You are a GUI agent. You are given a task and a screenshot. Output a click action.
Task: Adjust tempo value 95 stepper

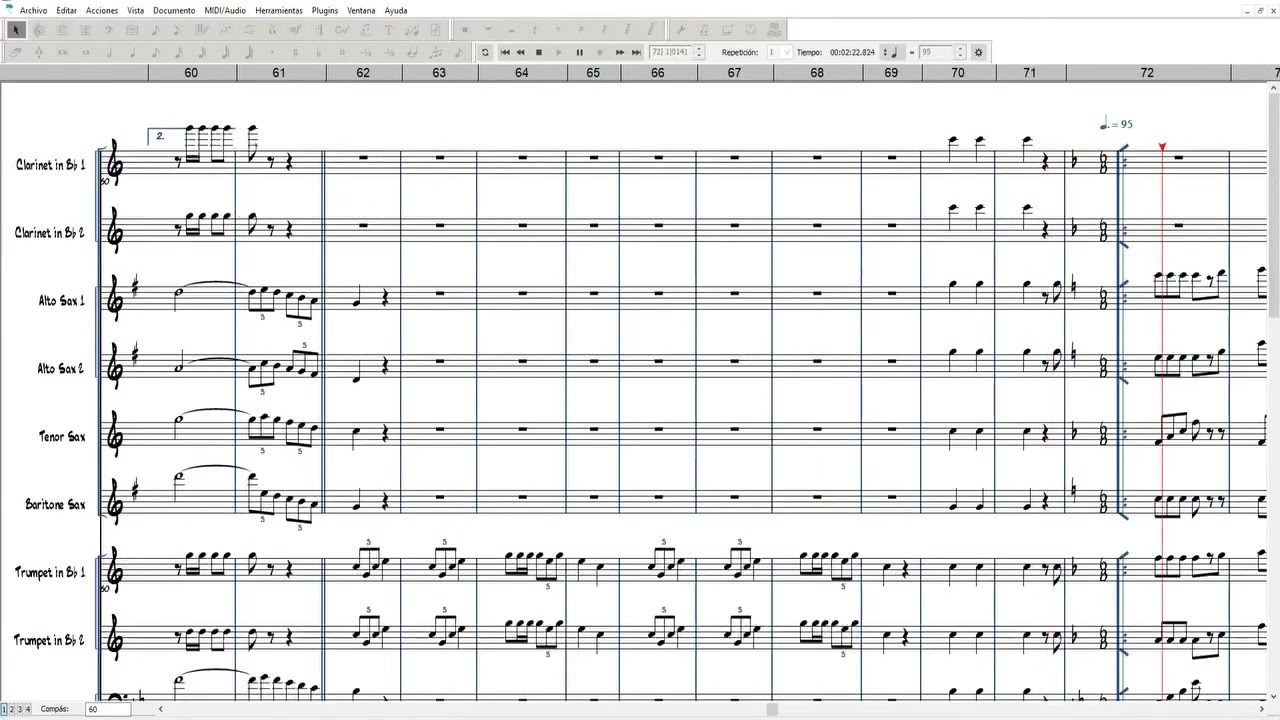tap(960, 52)
